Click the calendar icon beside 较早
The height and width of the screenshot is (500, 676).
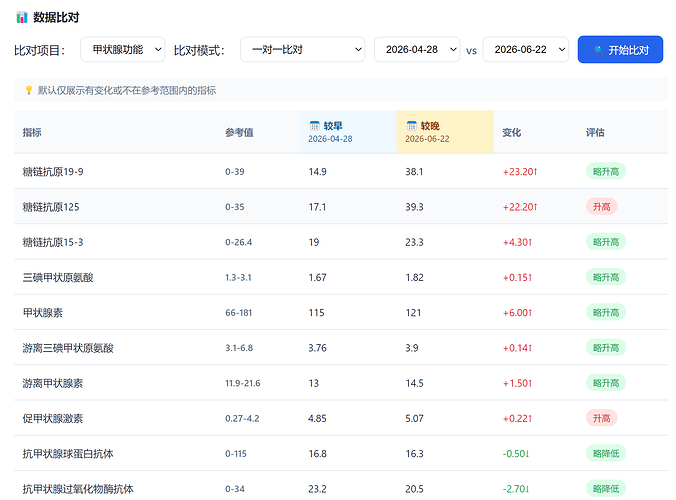(314, 125)
